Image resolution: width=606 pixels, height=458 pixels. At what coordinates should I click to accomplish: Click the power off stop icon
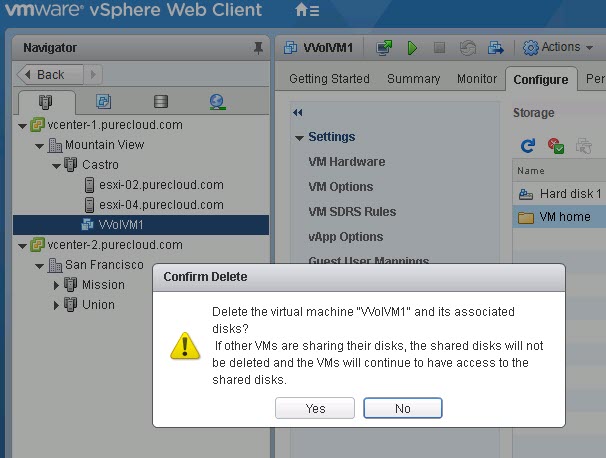click(439, 48)
